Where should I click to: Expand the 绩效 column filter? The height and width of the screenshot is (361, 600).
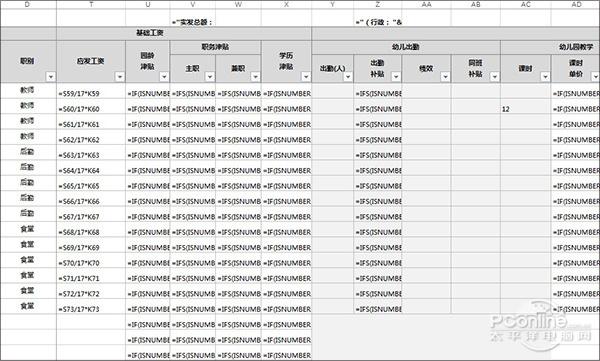coord(445,77)
